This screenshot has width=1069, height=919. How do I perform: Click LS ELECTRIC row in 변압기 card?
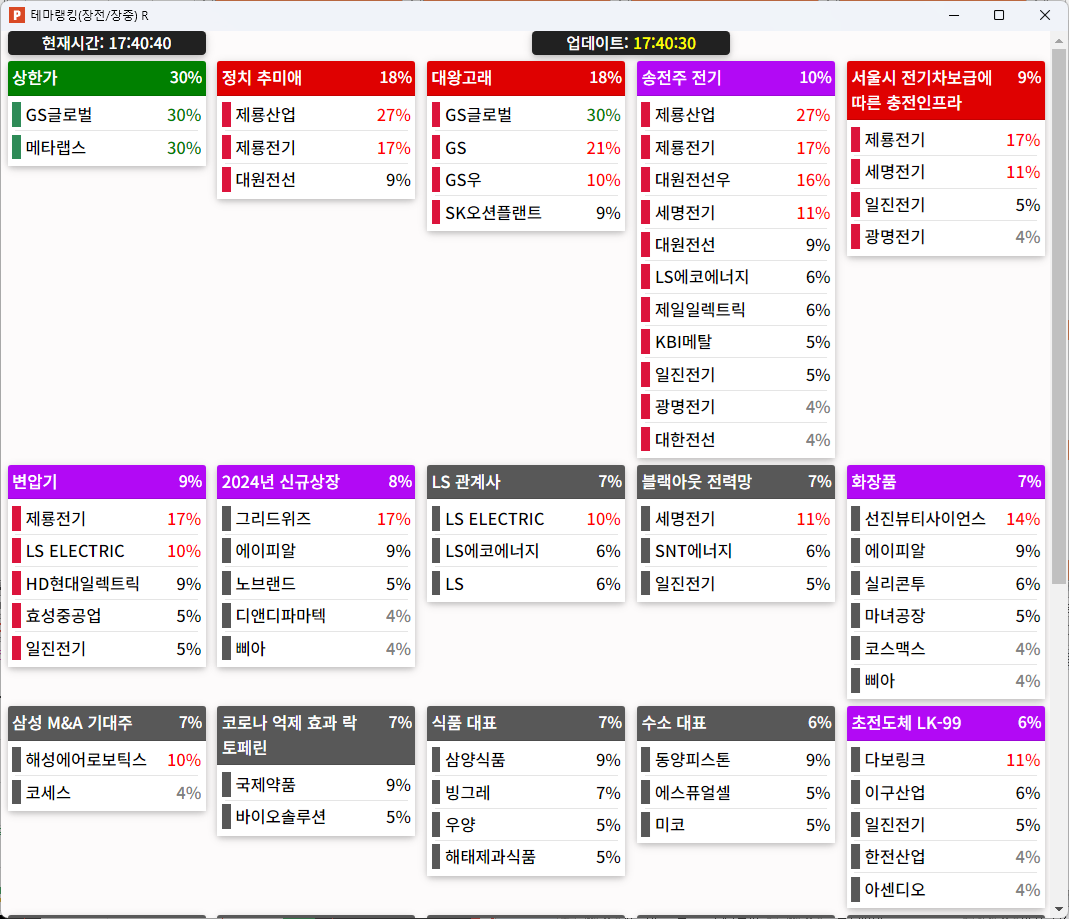107,552
